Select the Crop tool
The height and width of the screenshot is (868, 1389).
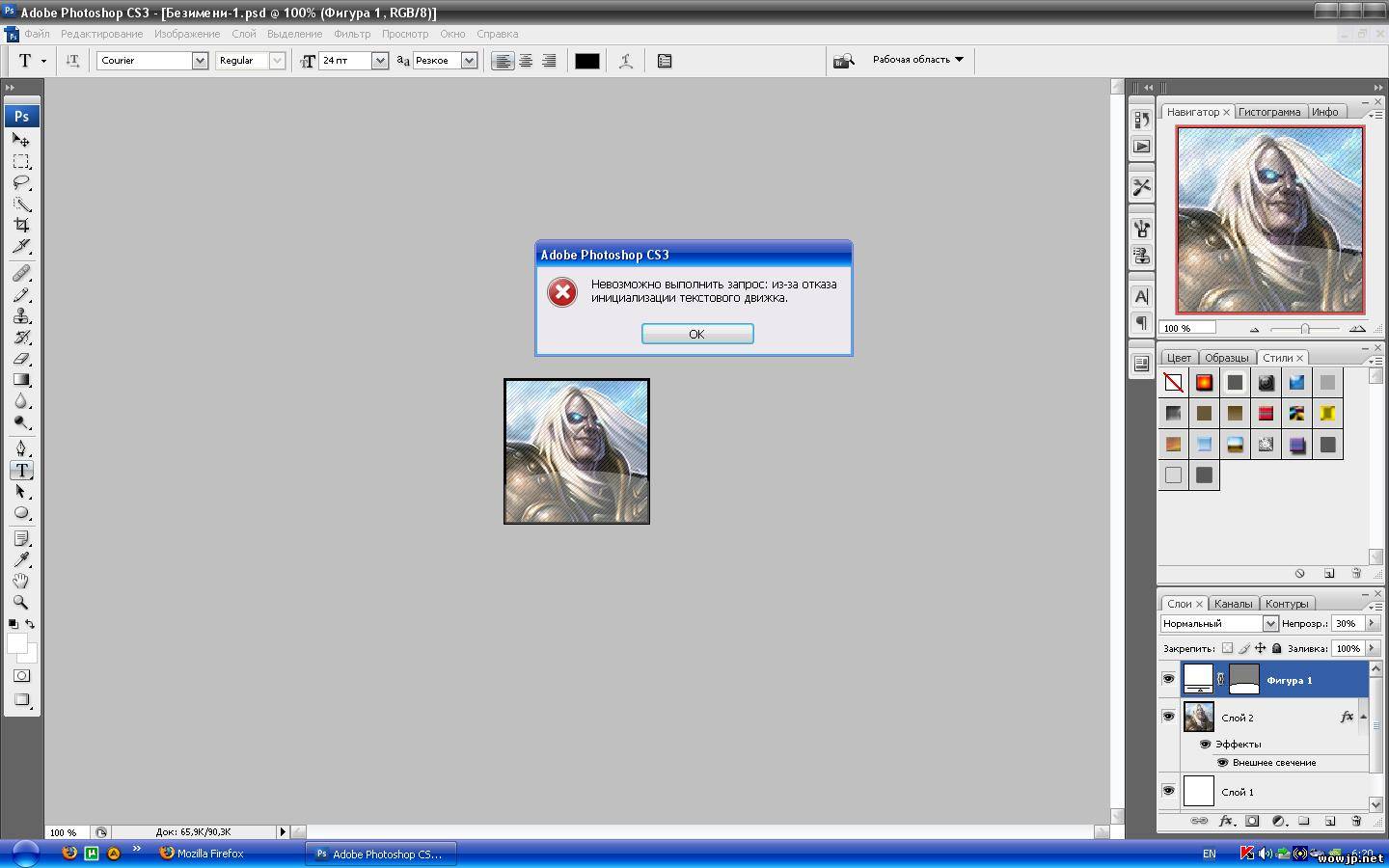(21, 225)
